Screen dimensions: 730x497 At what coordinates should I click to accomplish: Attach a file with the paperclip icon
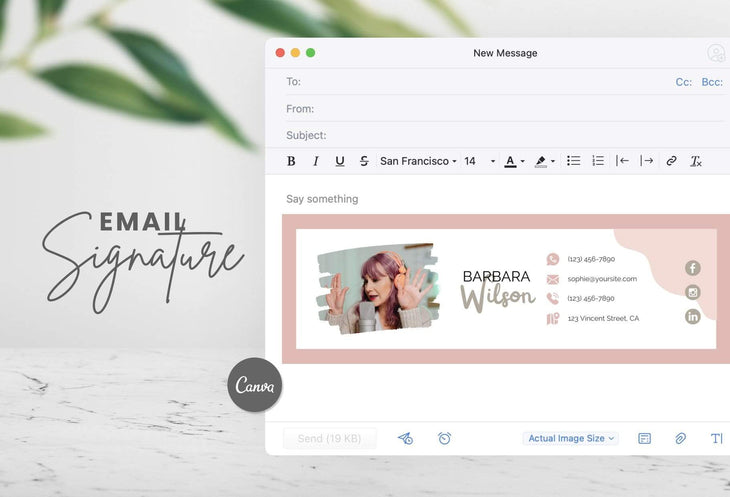click(x=680, y=438)
